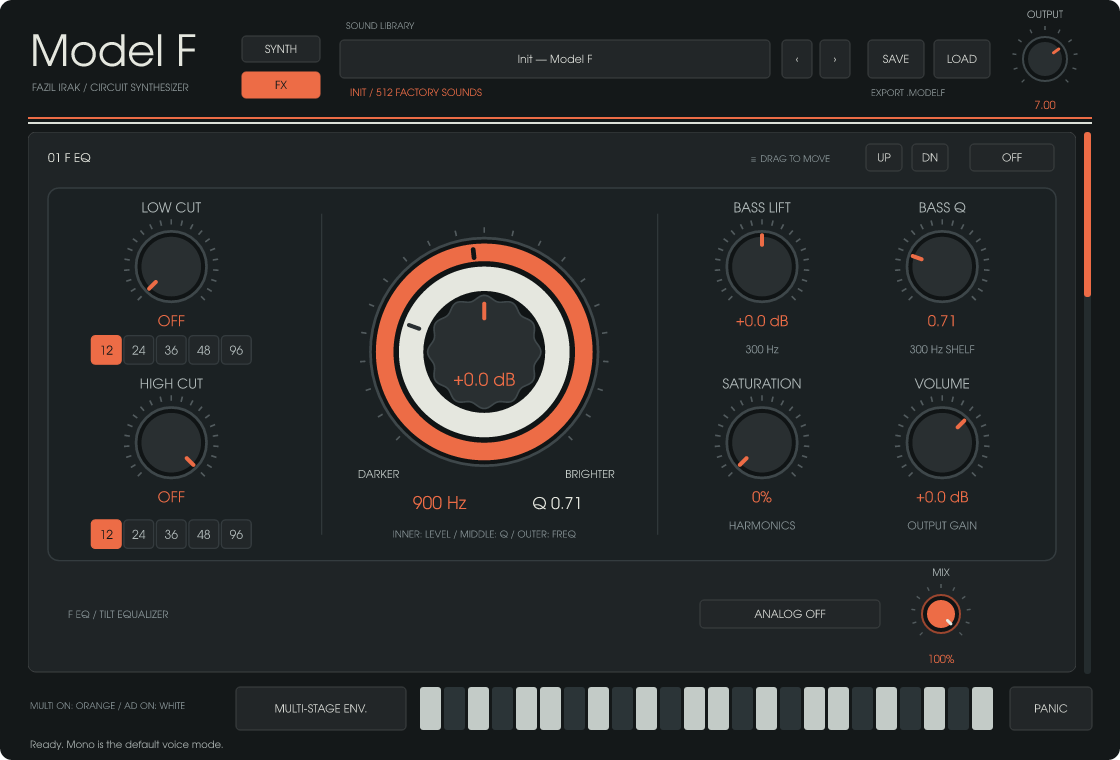The image size is (1120, 760).
Task: Open the MULTI-STAGE ENV. panel
Action: pos(321,709)
